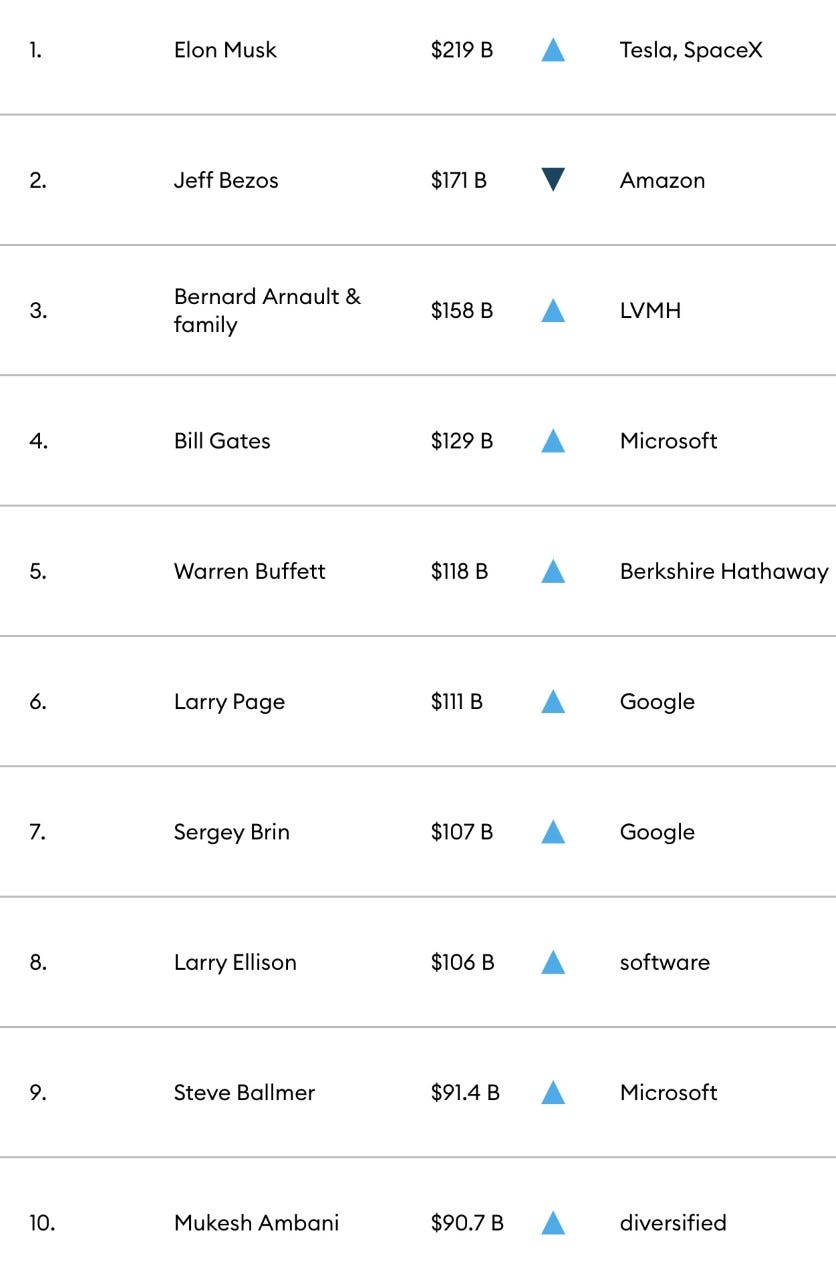Click the up arrow in Sergey Brin's row
The image size is (836, 1280).
coord(553,832)
